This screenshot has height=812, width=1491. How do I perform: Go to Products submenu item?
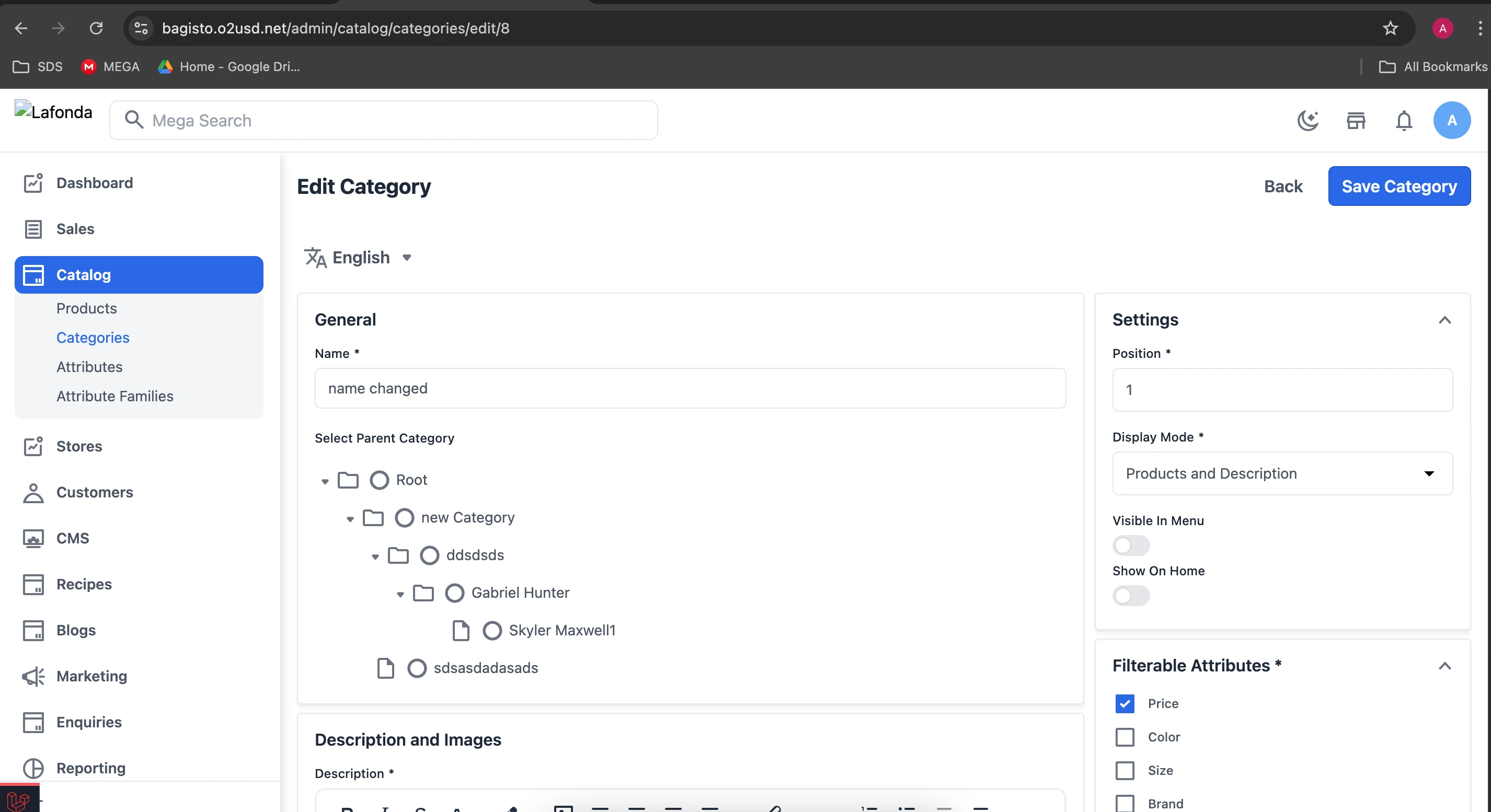coord(86,308)
